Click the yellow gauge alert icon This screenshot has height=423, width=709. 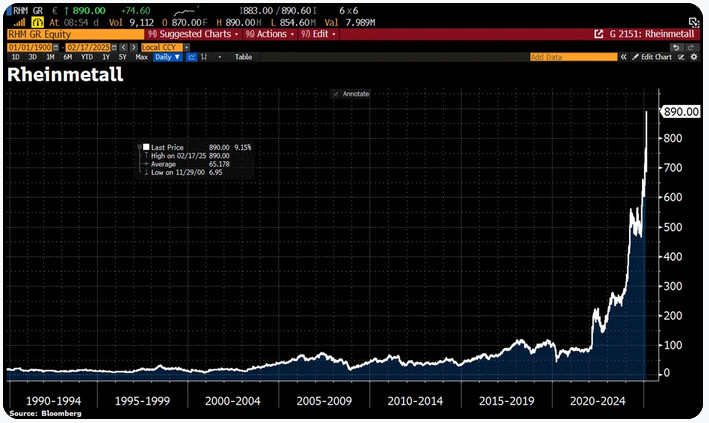(38, 22)
